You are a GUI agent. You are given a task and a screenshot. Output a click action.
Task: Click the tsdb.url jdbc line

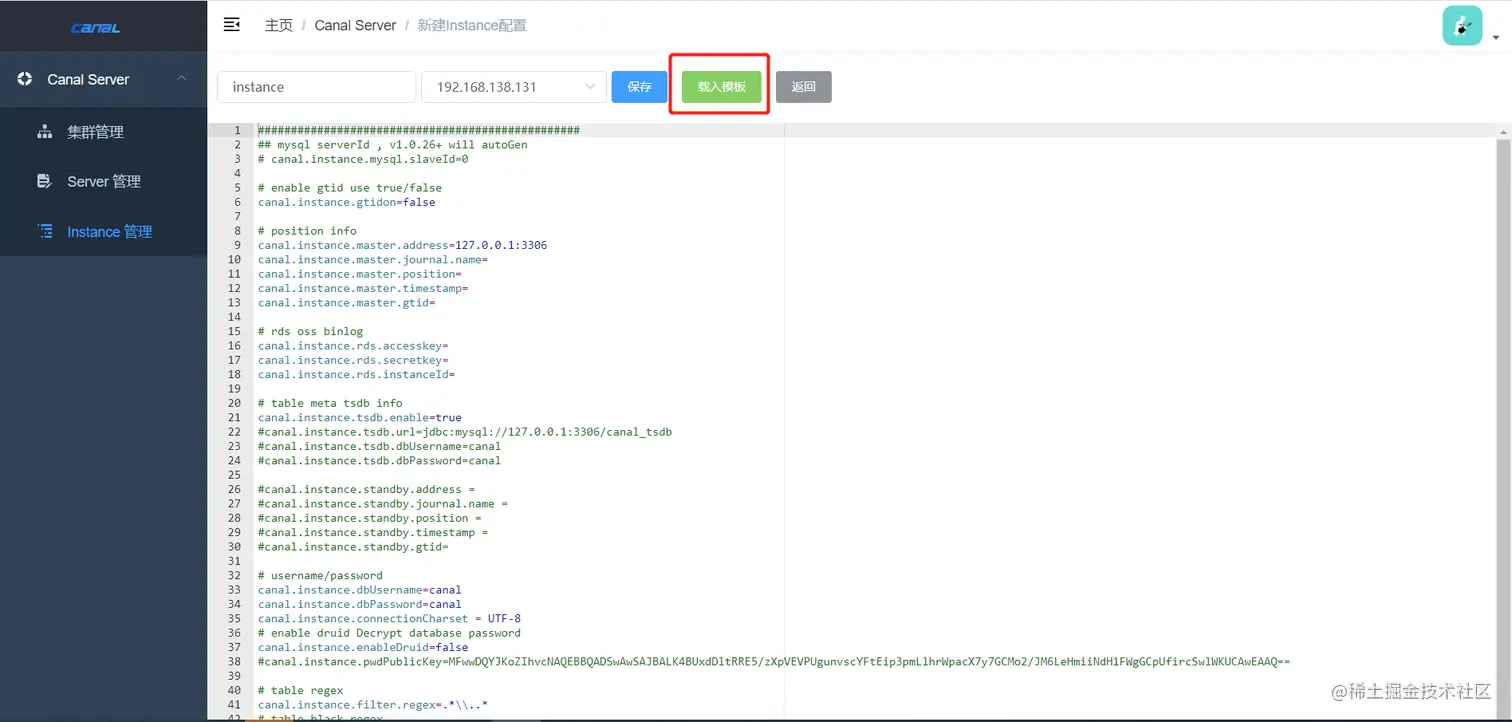(465, 432)
